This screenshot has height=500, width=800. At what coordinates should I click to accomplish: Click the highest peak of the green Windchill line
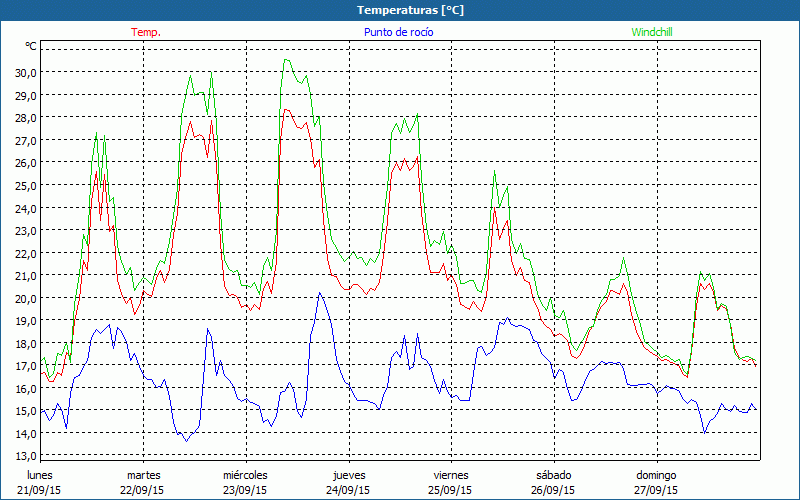point(286,60)
